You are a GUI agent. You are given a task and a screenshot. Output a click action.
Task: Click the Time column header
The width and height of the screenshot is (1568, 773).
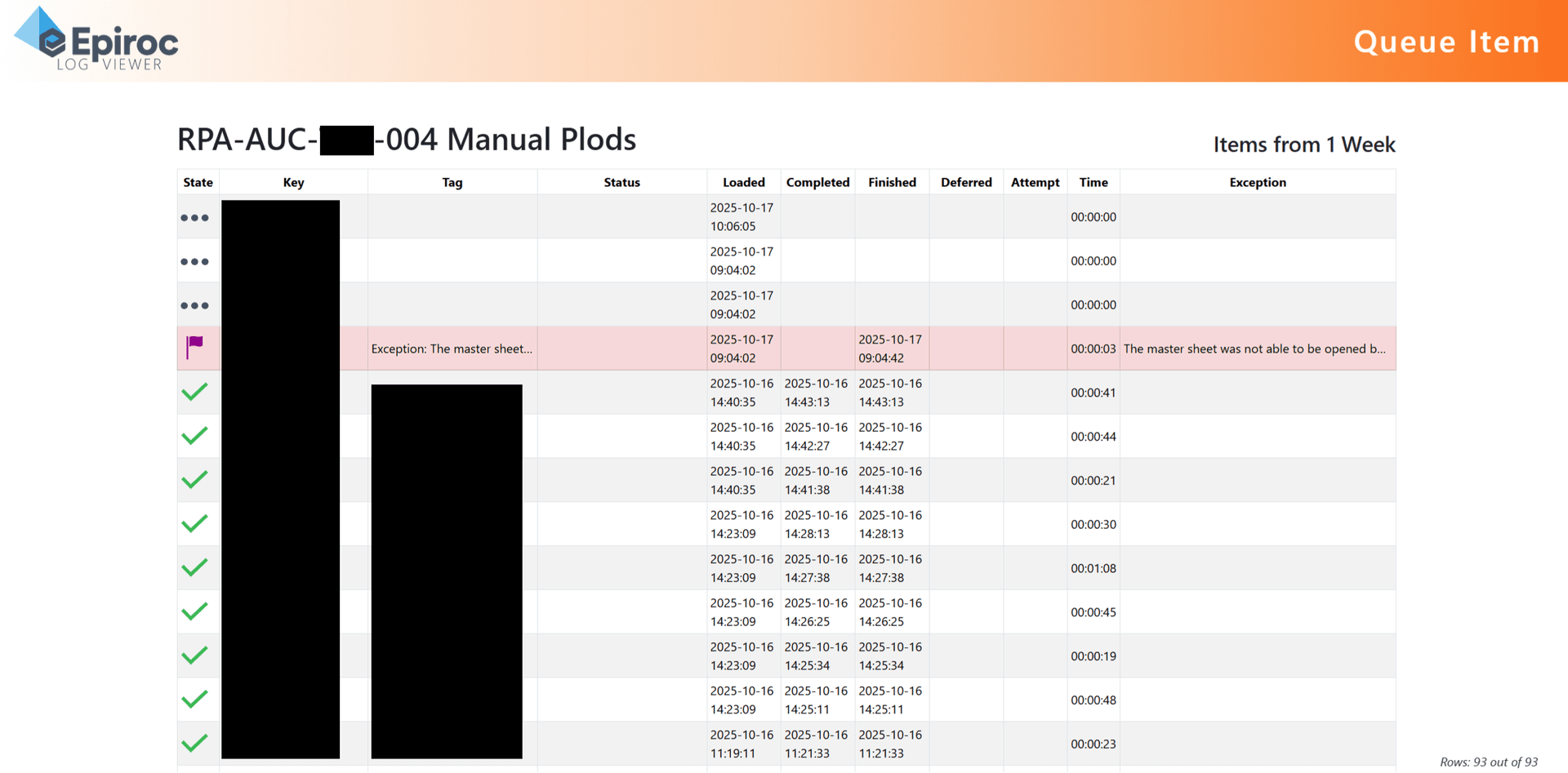point(1093,182)
